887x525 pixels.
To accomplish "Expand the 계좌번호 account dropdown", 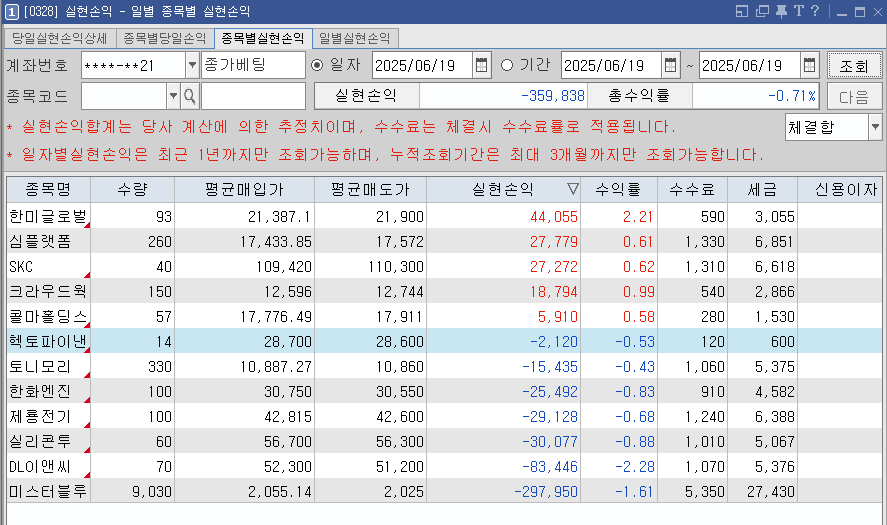I will (192, 66).
